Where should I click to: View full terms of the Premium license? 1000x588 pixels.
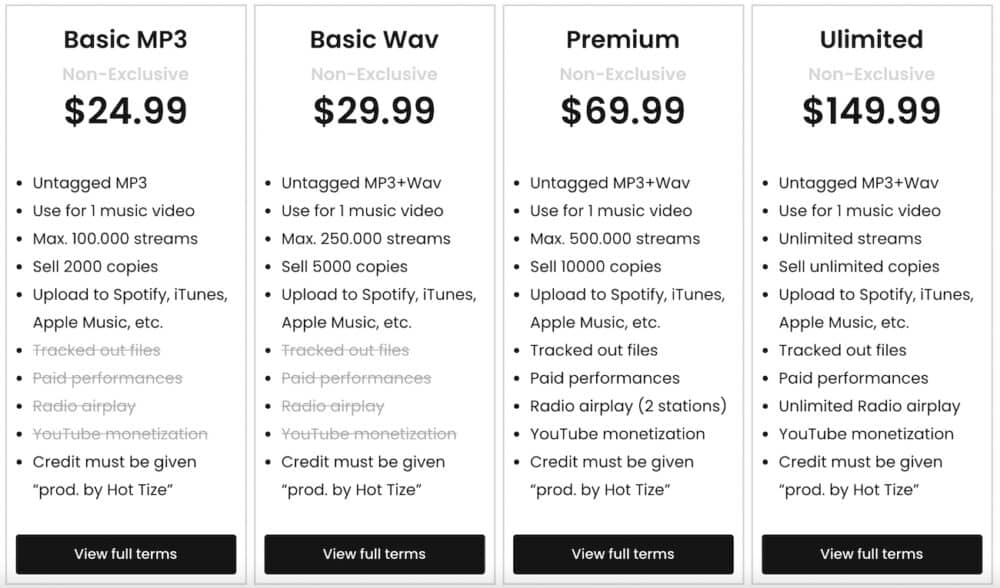point(623,554)
